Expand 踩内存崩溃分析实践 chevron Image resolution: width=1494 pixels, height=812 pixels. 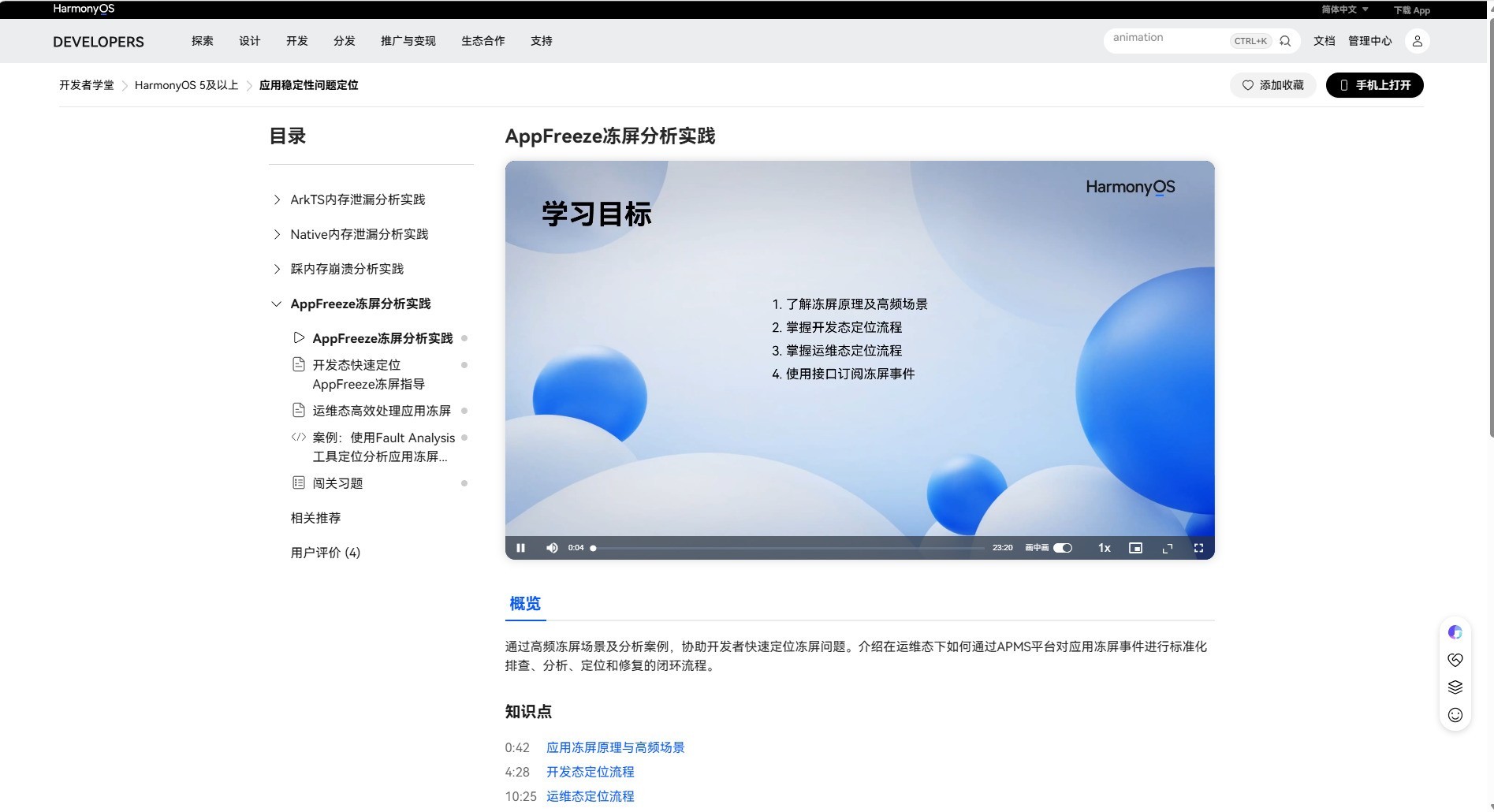pos(277,269)
